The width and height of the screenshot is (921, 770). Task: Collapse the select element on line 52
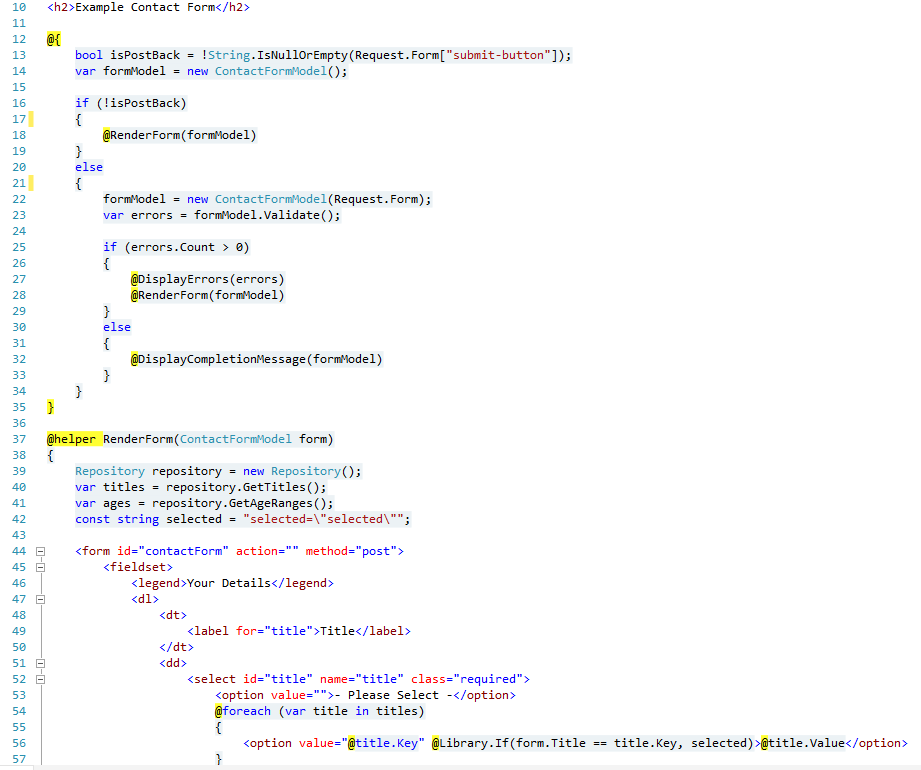(41, 680)
